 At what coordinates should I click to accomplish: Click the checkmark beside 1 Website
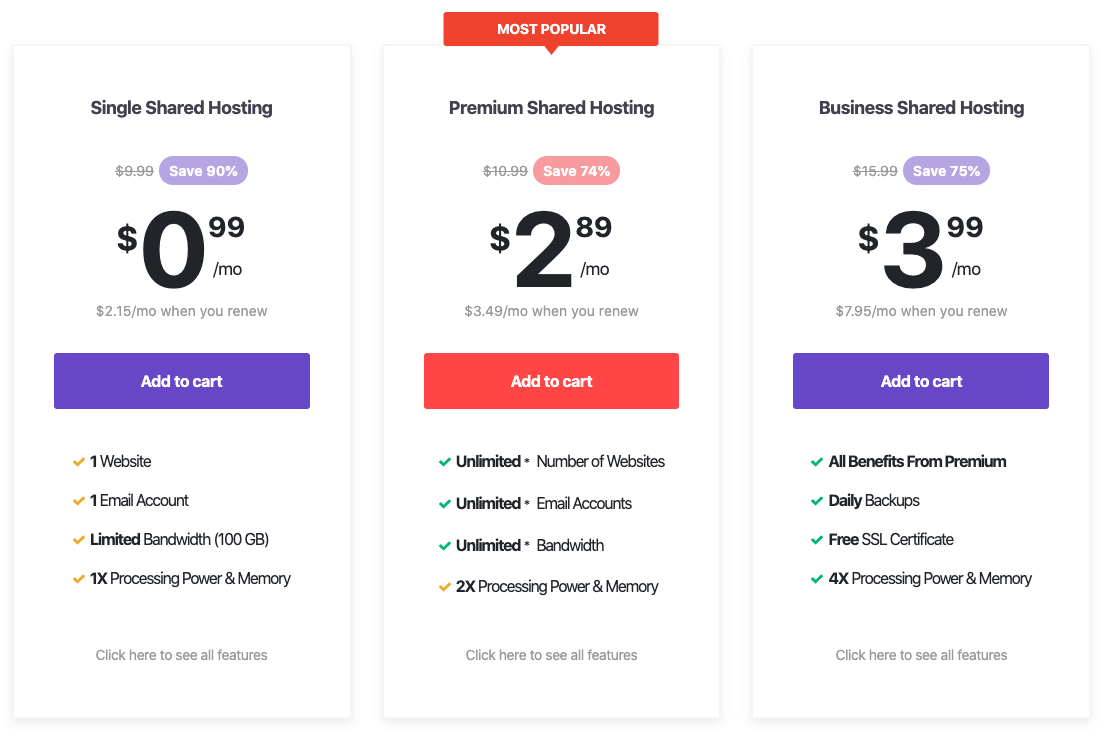[79, 462]
